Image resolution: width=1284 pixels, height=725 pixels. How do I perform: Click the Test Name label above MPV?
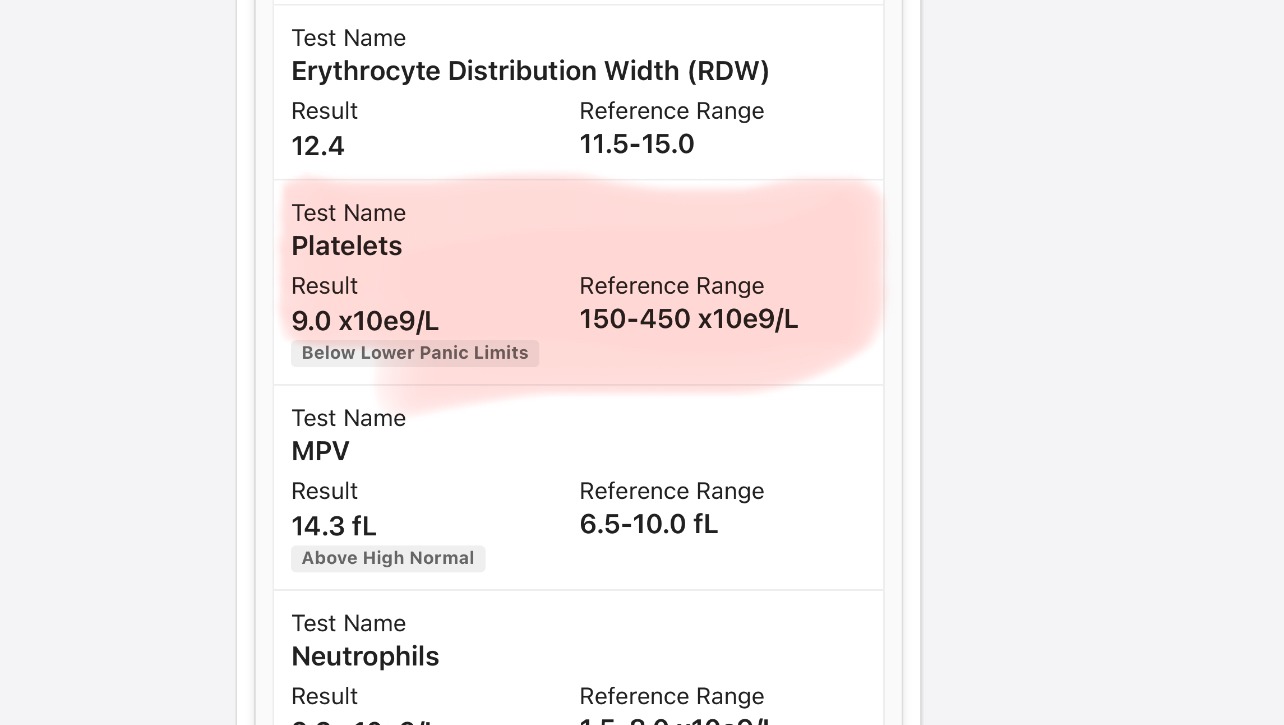coord(348,418)
